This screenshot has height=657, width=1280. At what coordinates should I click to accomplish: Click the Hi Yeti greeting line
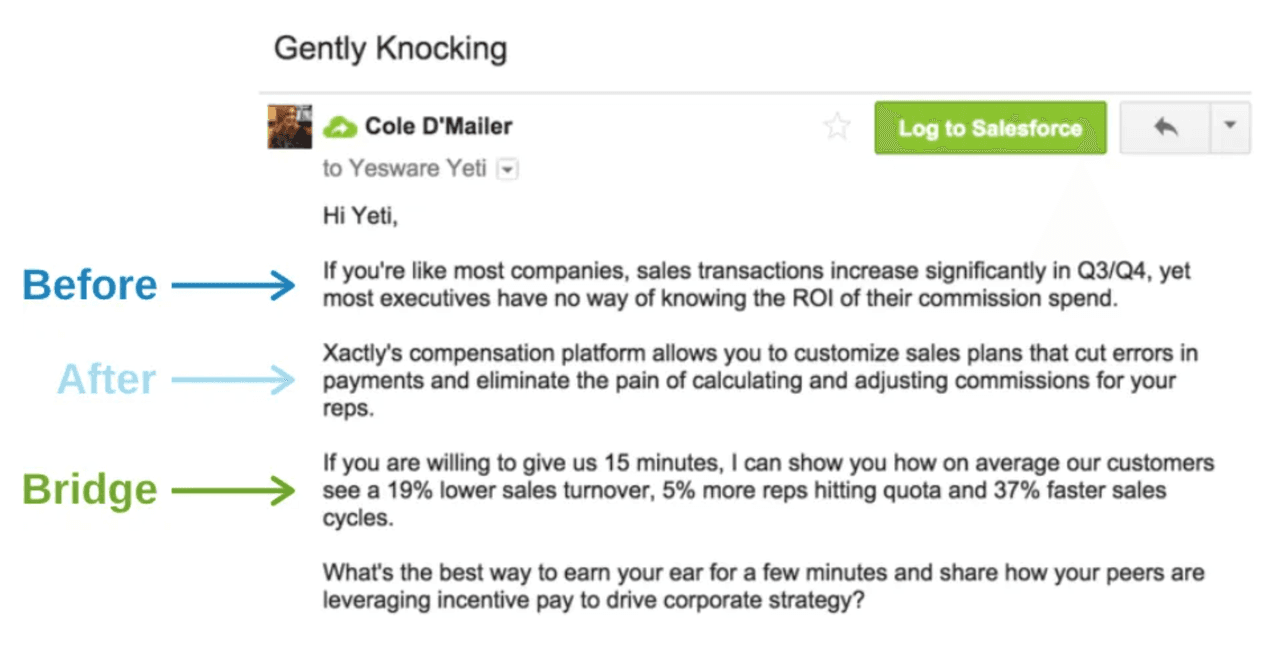click(x=360, y=214)
